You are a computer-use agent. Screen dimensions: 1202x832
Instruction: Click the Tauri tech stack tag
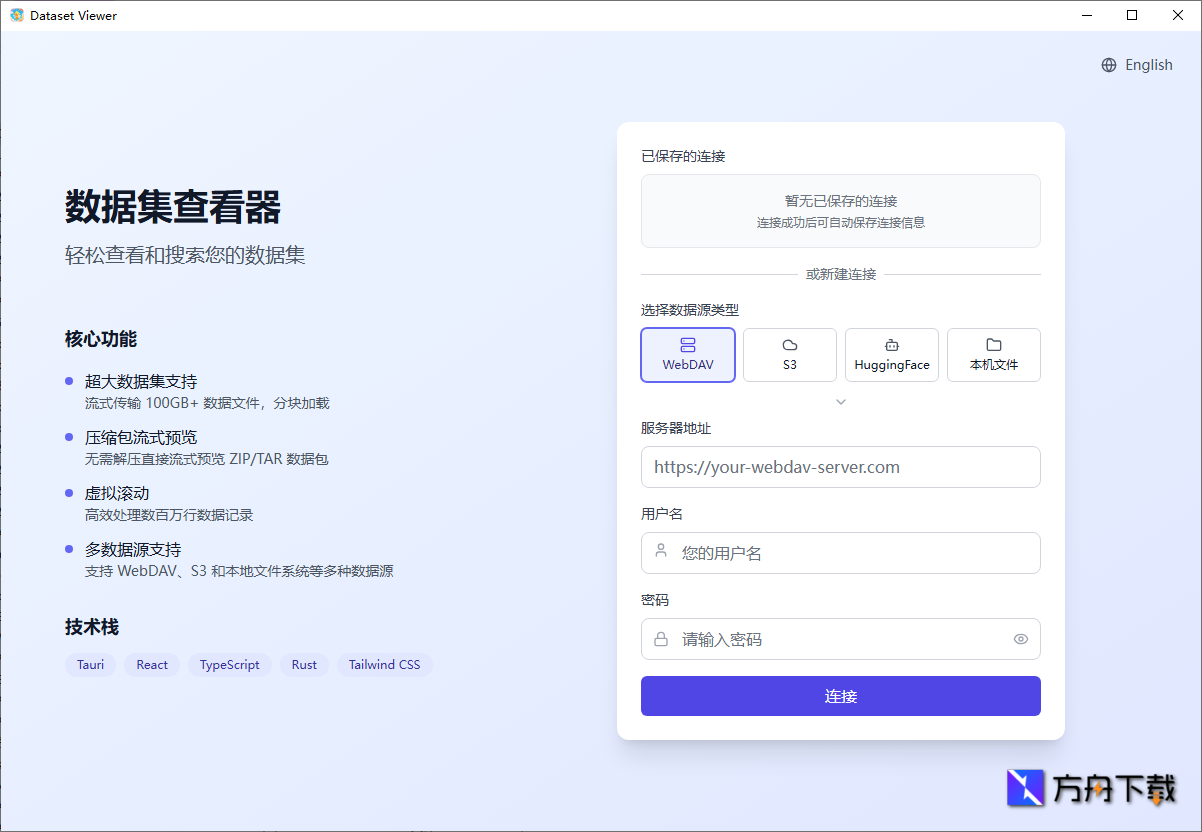(x=90, y=664)
